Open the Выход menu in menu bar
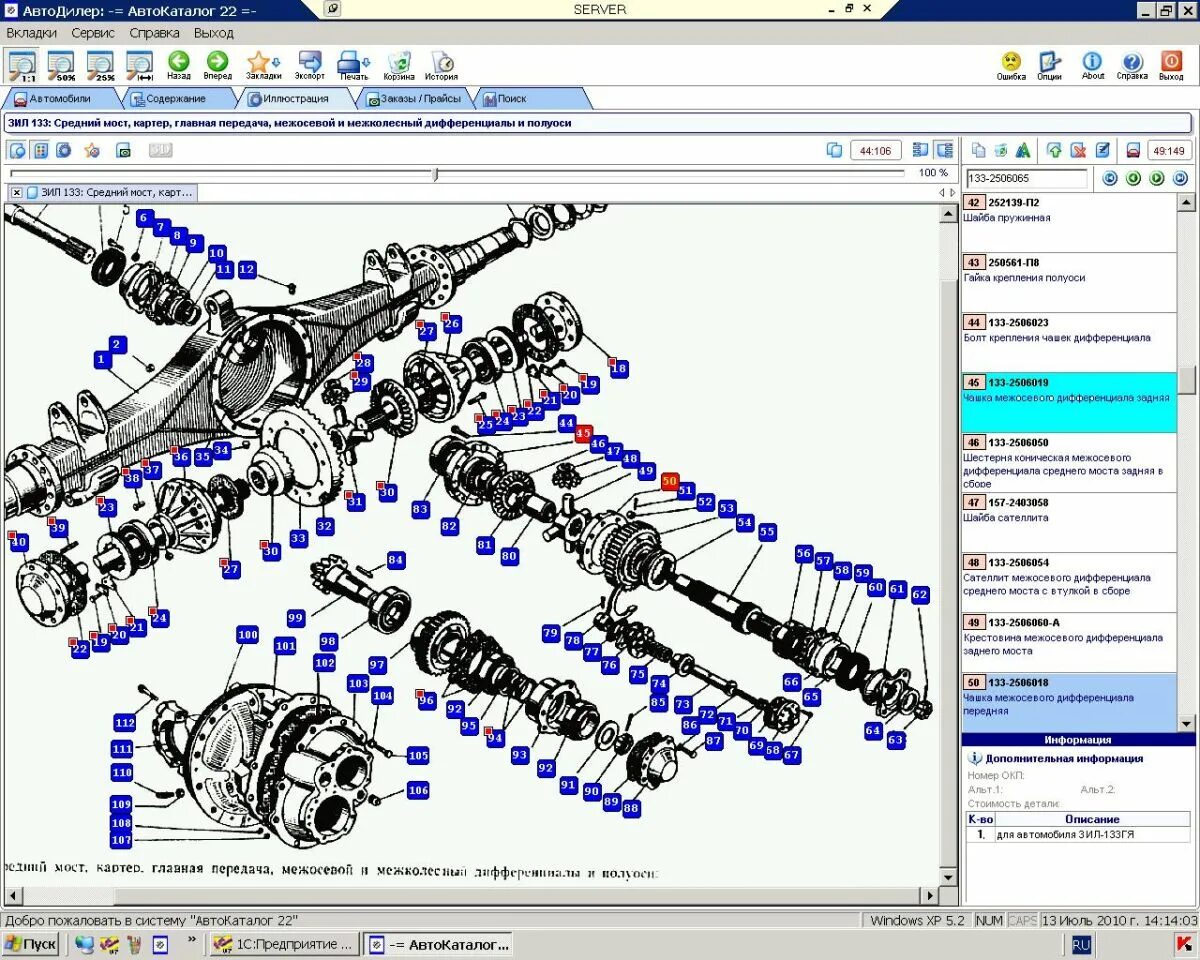The width and height of the screenshot is (1200, 960). pos(213,32)
